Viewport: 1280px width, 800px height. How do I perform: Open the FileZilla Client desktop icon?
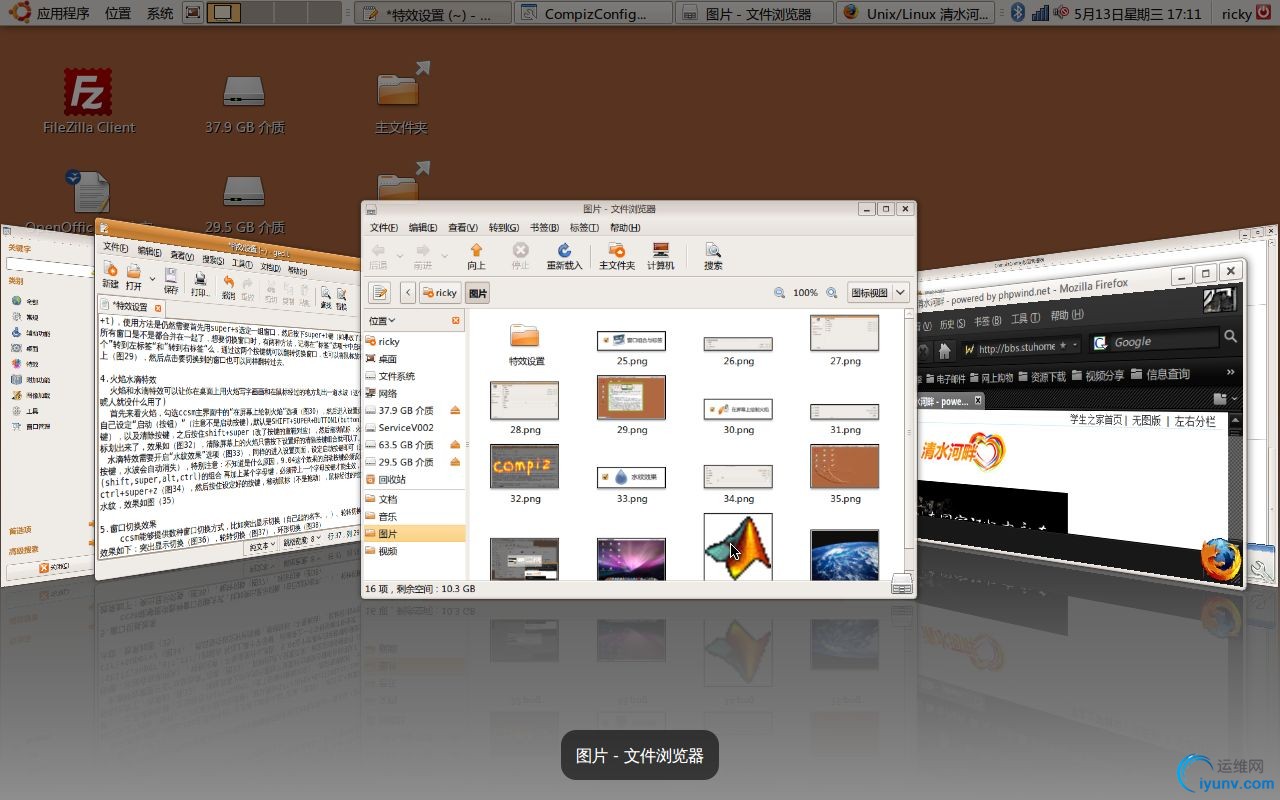[x=88, y=100]
